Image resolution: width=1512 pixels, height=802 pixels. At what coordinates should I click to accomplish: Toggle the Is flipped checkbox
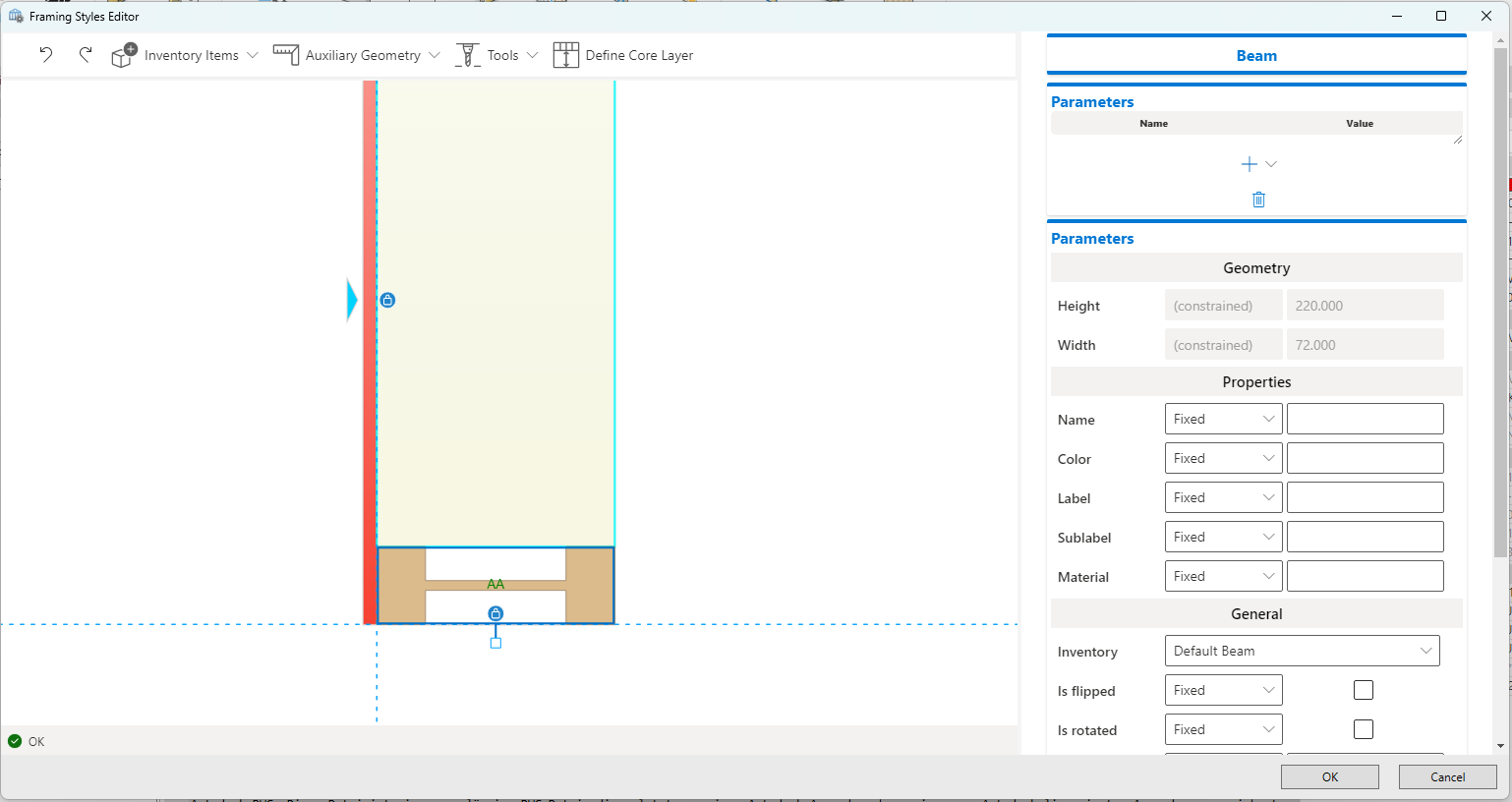pyautogui.click(x=1364, y=690)
